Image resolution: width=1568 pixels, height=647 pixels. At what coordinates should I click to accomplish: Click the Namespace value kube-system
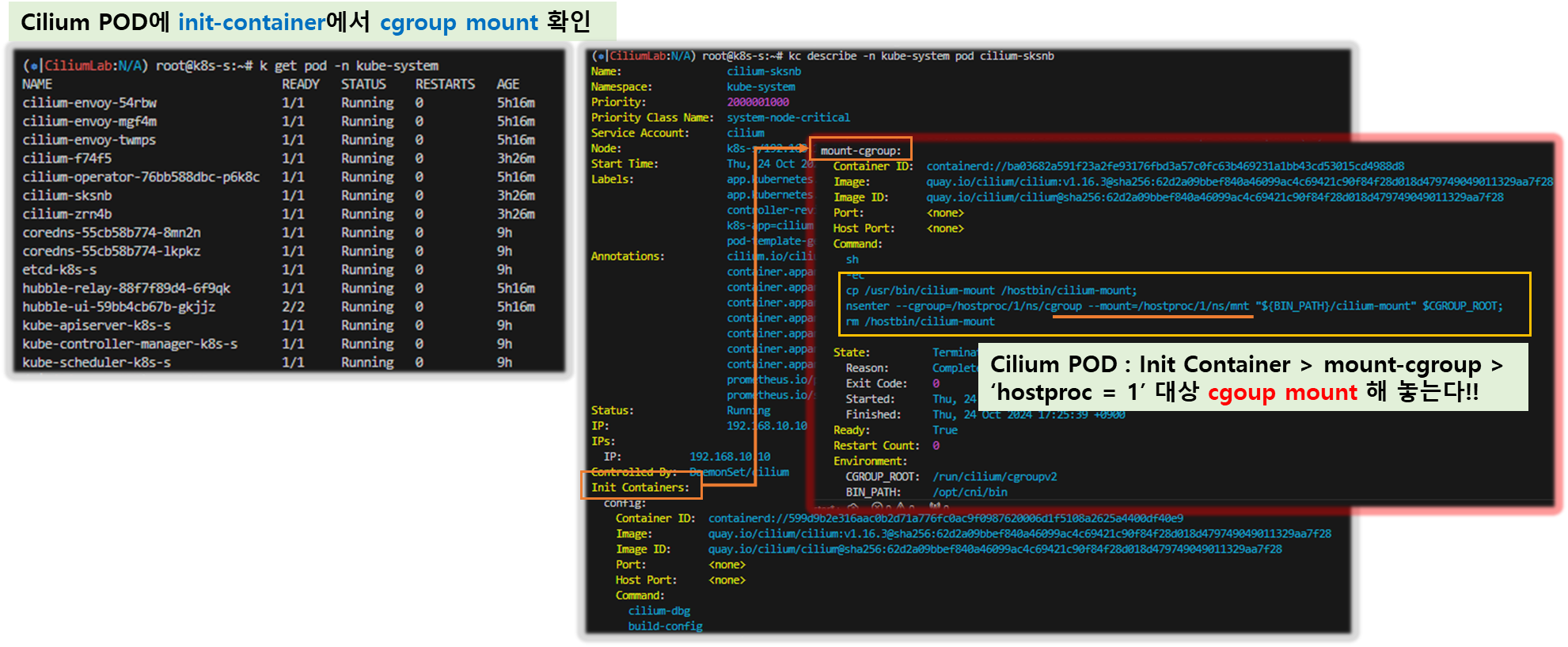(761, 87)
